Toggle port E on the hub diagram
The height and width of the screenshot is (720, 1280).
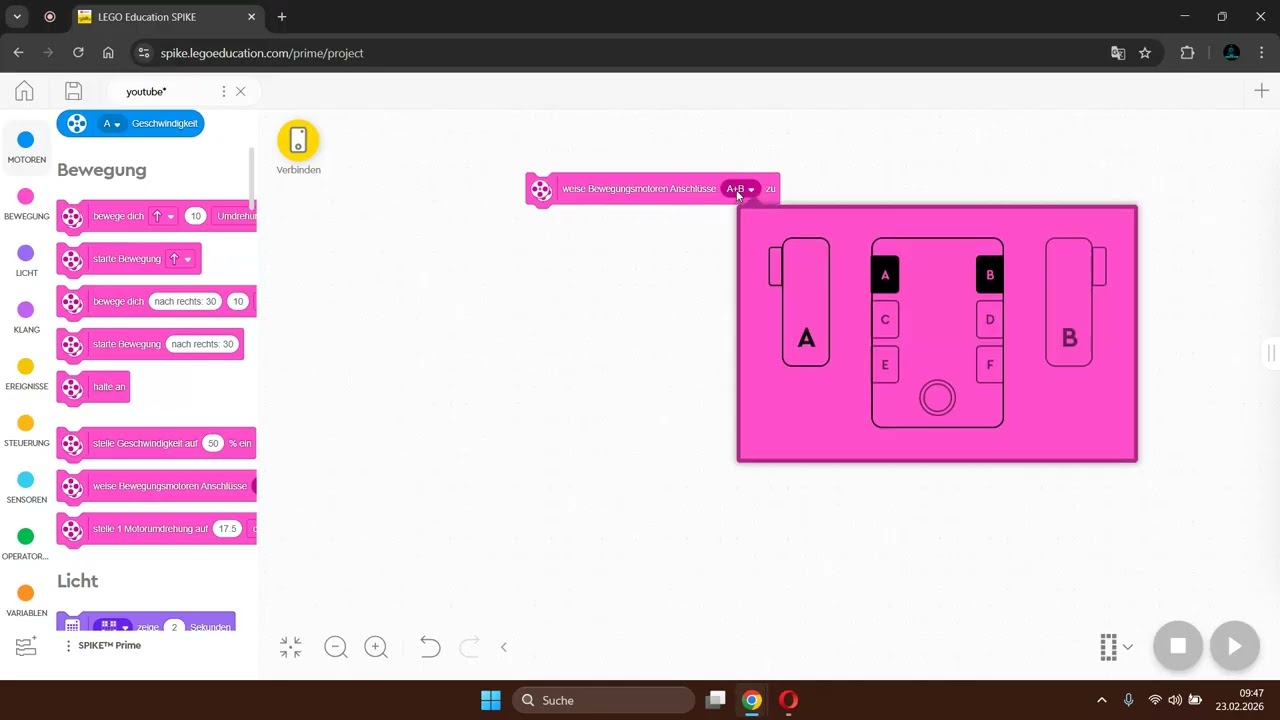pyautogui.click(x=885, y=365)
